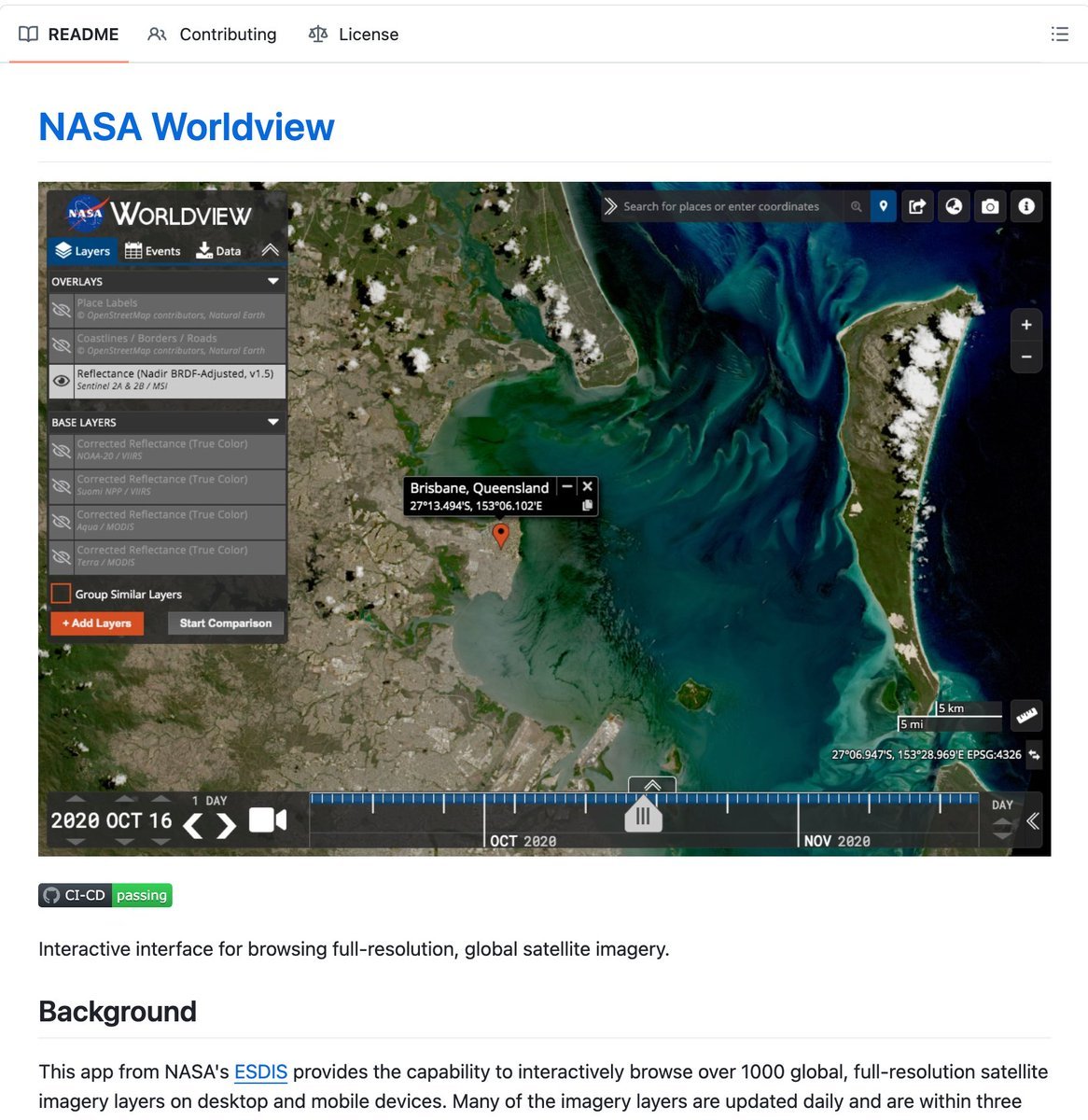
Task: Open the NASA Worldview heading link
Action: pyautogui.click(x=187, y=127)
